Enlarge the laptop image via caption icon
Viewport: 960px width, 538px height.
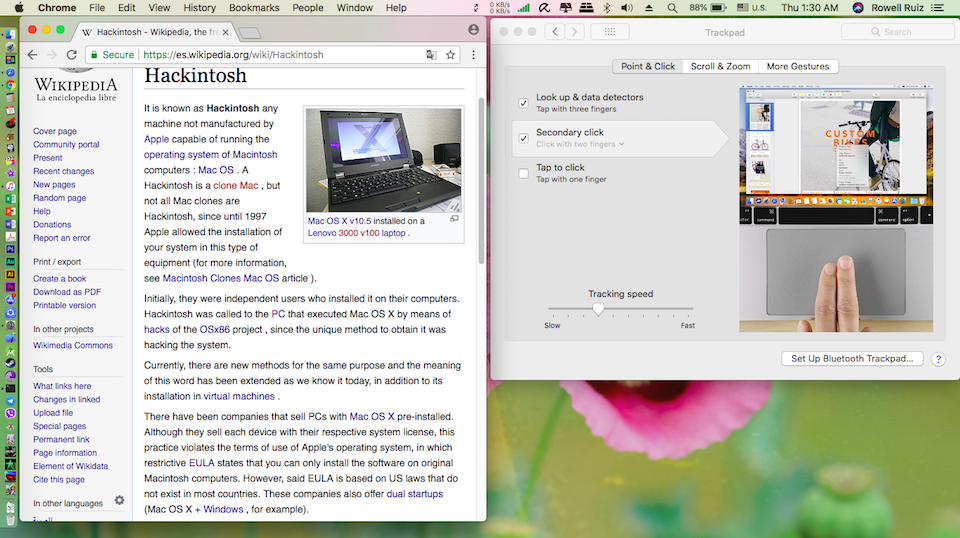pos(454,219)
